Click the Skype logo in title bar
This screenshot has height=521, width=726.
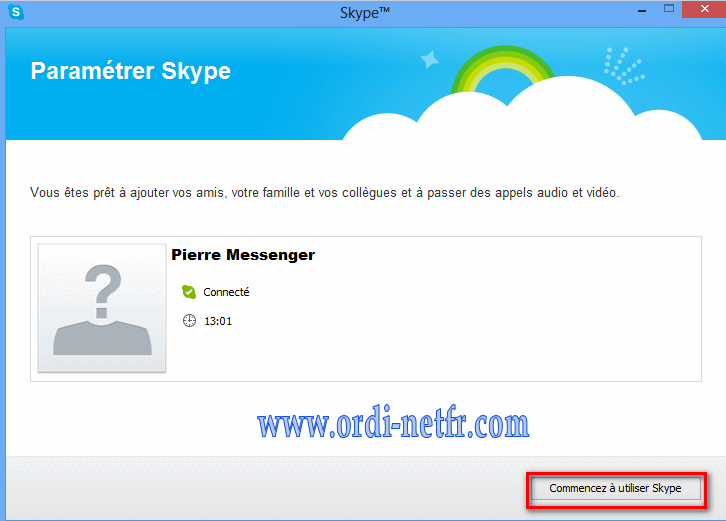(x=16, y=12)
